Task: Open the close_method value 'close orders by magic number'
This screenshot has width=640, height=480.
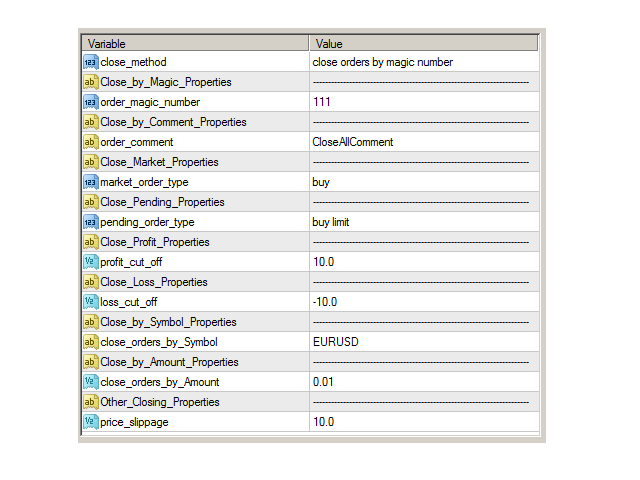Action: [x=382, y=62]
